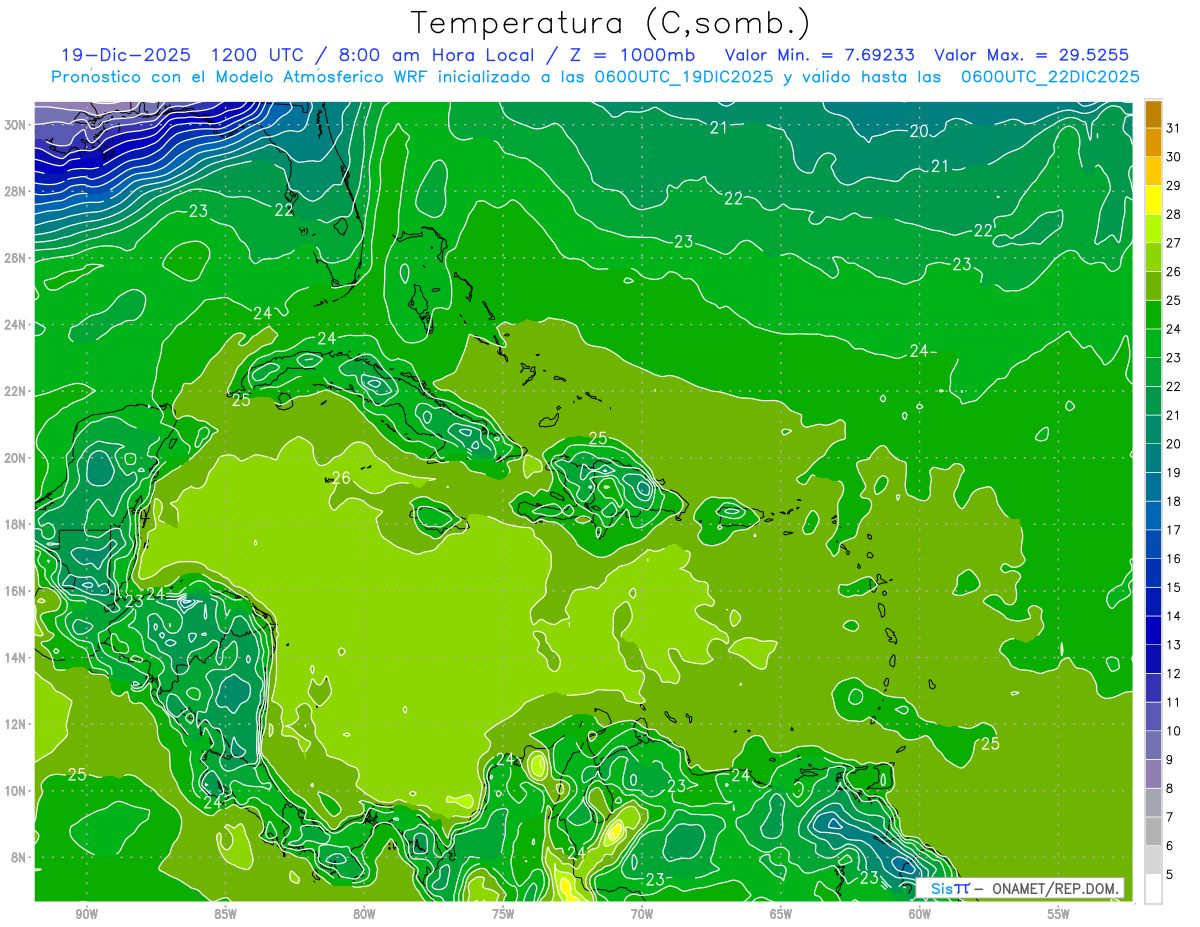Viewport: 1200px width, 927px height.
Task: Click the 85W longitude label
Action: (225, 914)
